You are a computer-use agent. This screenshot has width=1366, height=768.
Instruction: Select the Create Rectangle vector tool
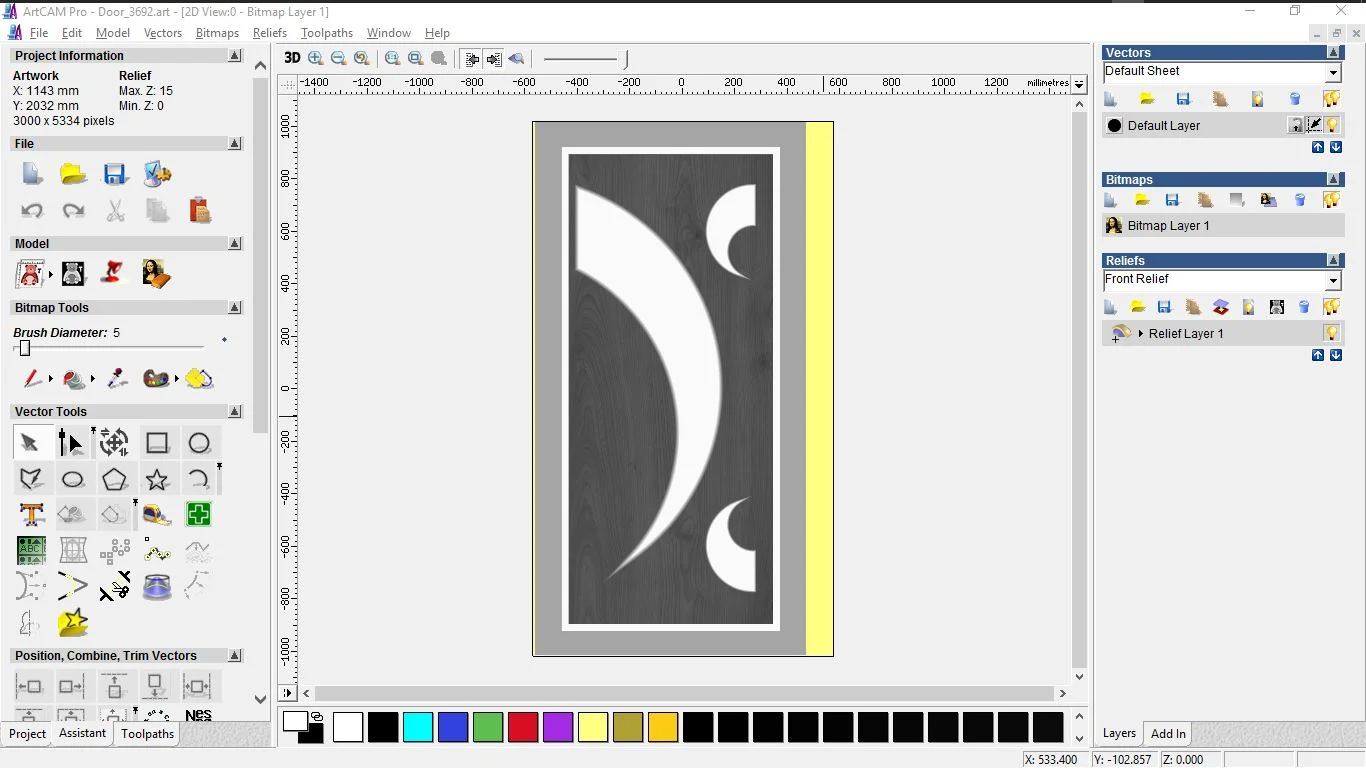[157, 443]
